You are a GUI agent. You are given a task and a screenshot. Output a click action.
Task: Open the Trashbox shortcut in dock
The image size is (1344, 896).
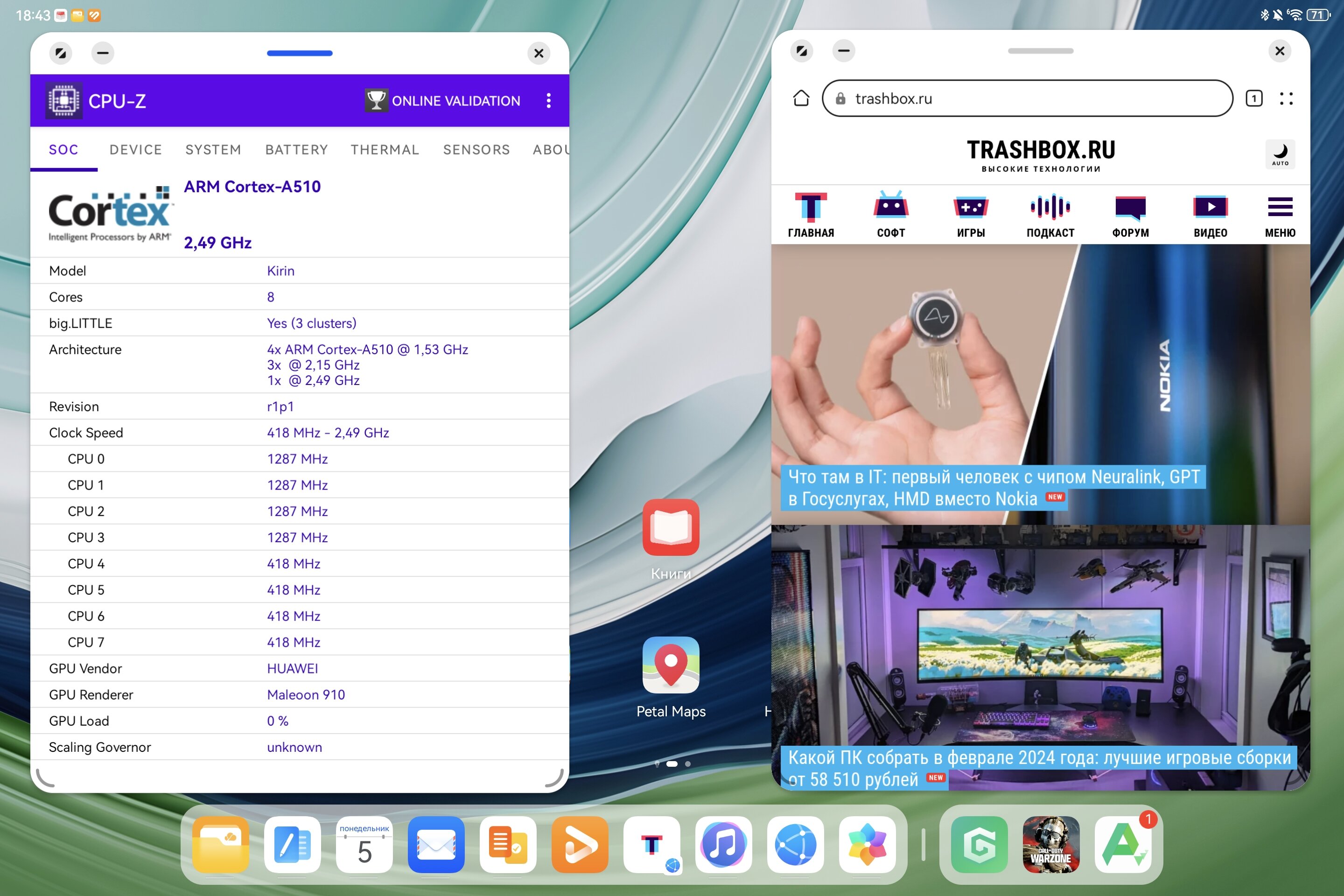(652, 845)
